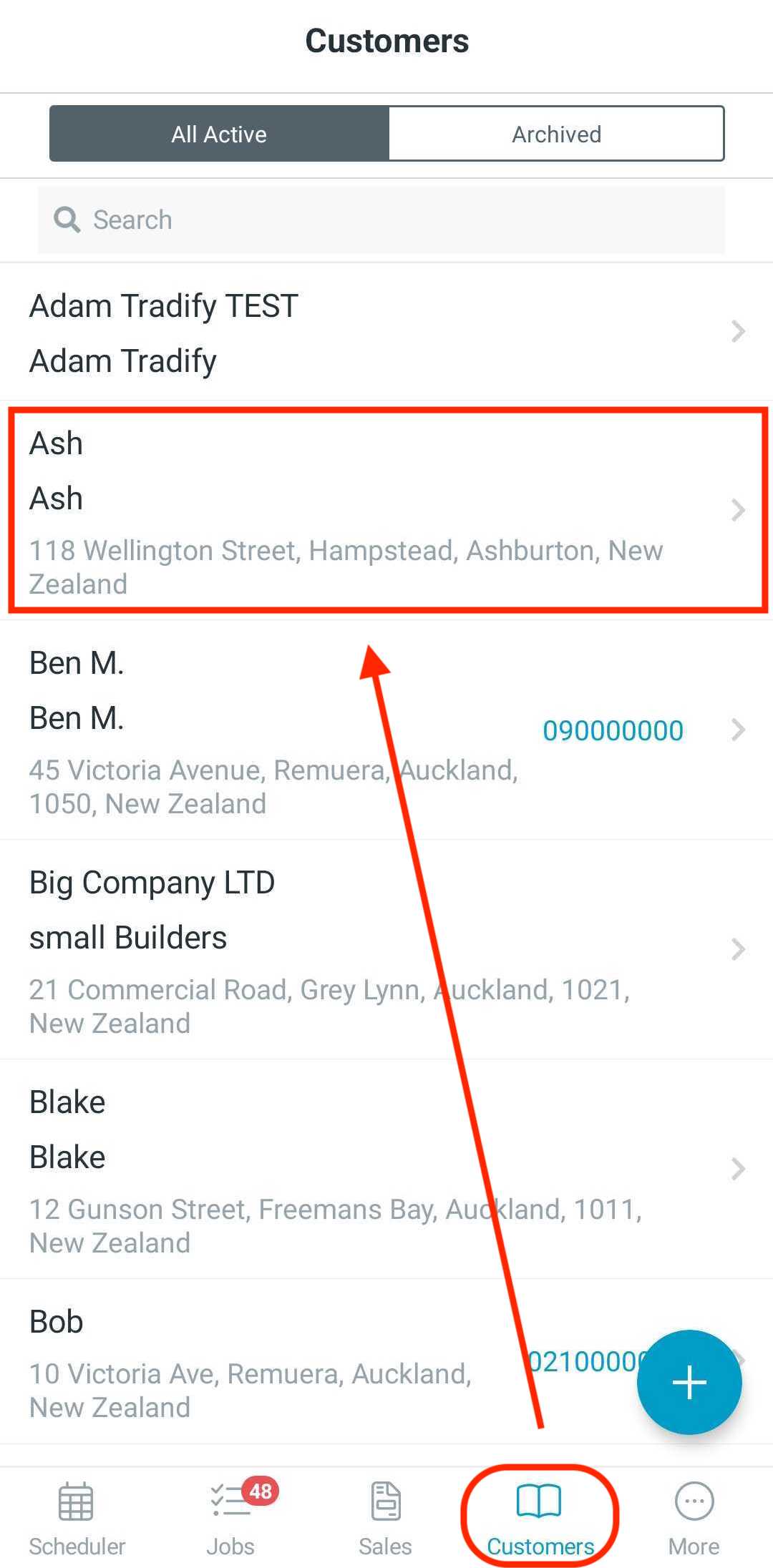Open the Ben M. customer entry
This screenshot has width=773, height=1568.
pos(386,730)
